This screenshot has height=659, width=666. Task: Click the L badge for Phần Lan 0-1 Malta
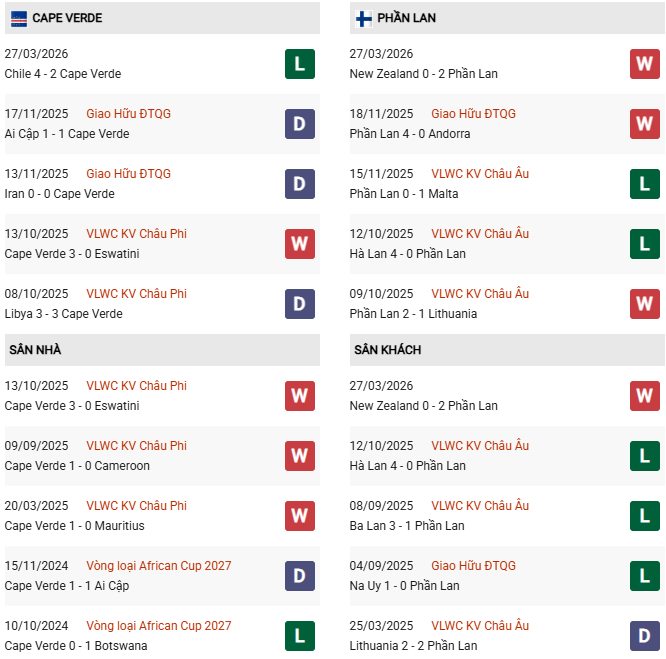(x=645, y=184)
